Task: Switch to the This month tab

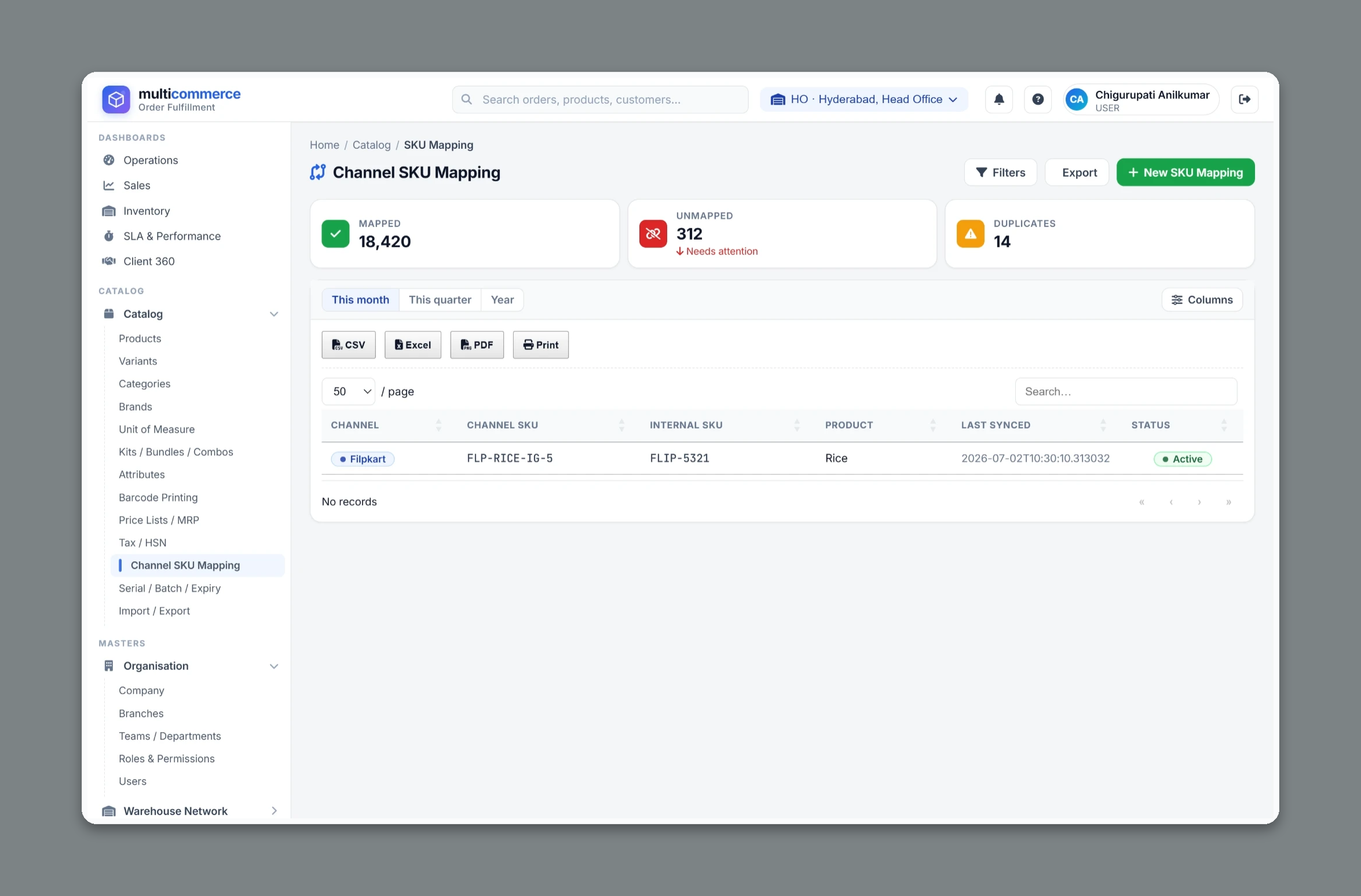Action: pyautogui.click(x=360, y=299)
